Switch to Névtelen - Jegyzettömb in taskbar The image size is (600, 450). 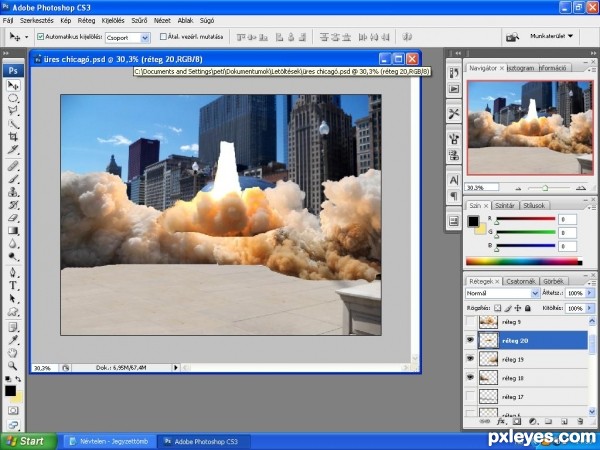(109, 442)
